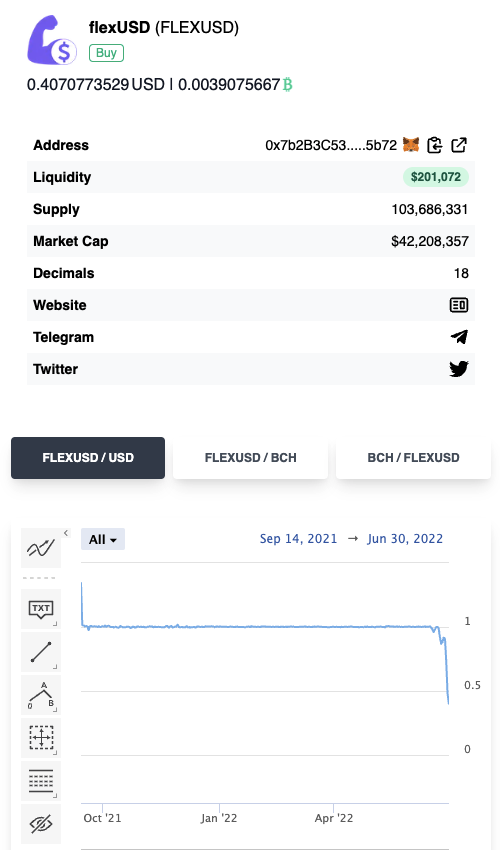This screenshot has width=500, height=850.
Task: Switch to the FLEXUSD / BCH tab
Action: (x=251, y=458)
